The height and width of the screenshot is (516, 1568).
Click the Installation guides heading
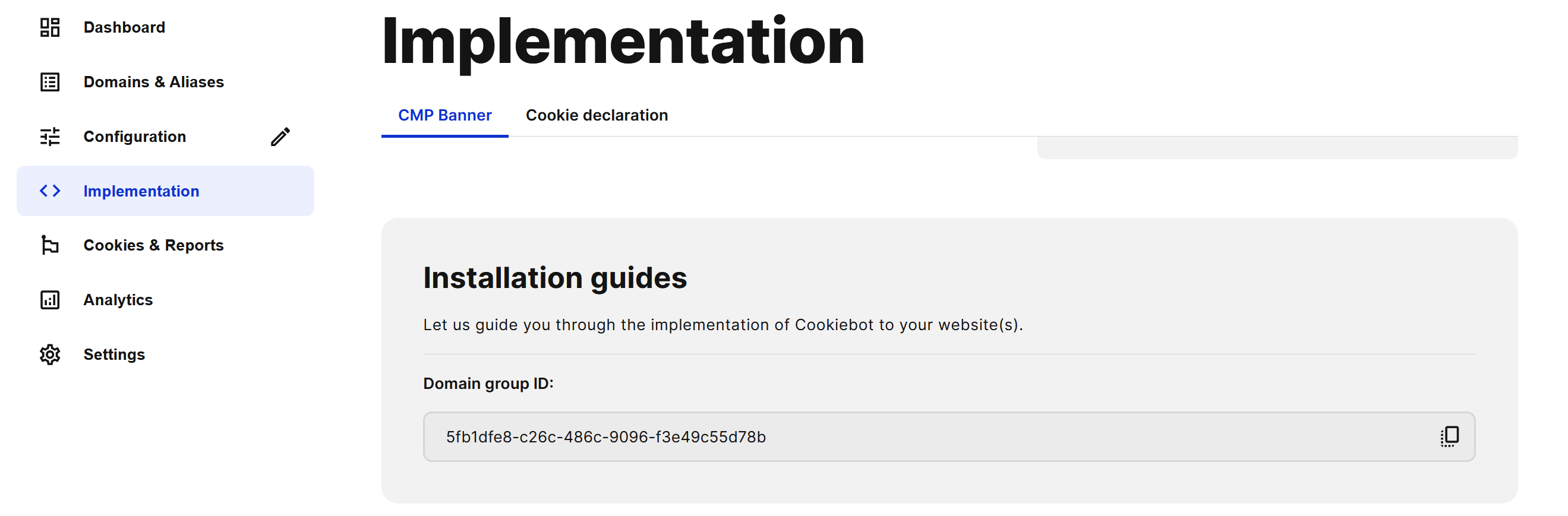click(x=554, y=278)
